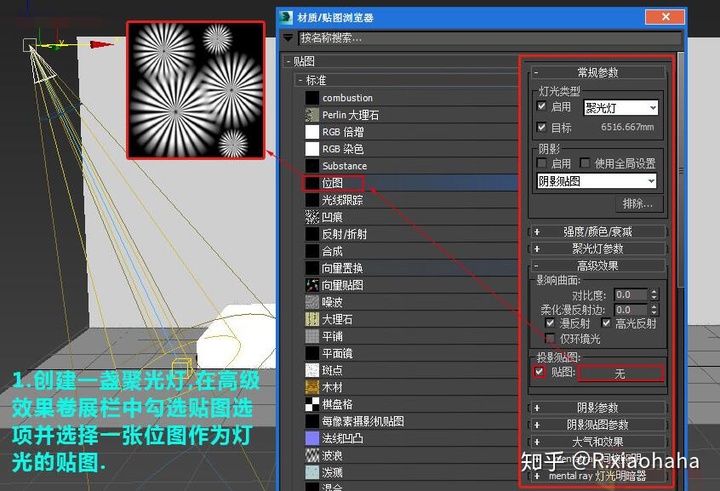Select the 合成 map icon
The image size is (720, 491).
(312, 251)
